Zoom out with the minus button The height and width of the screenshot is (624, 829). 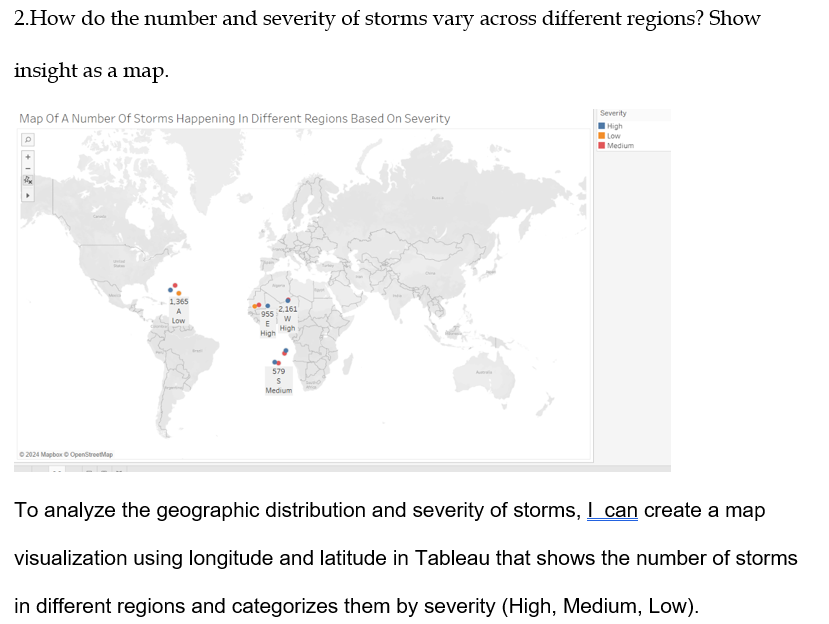pyautogui.click(x=29, y=168)
